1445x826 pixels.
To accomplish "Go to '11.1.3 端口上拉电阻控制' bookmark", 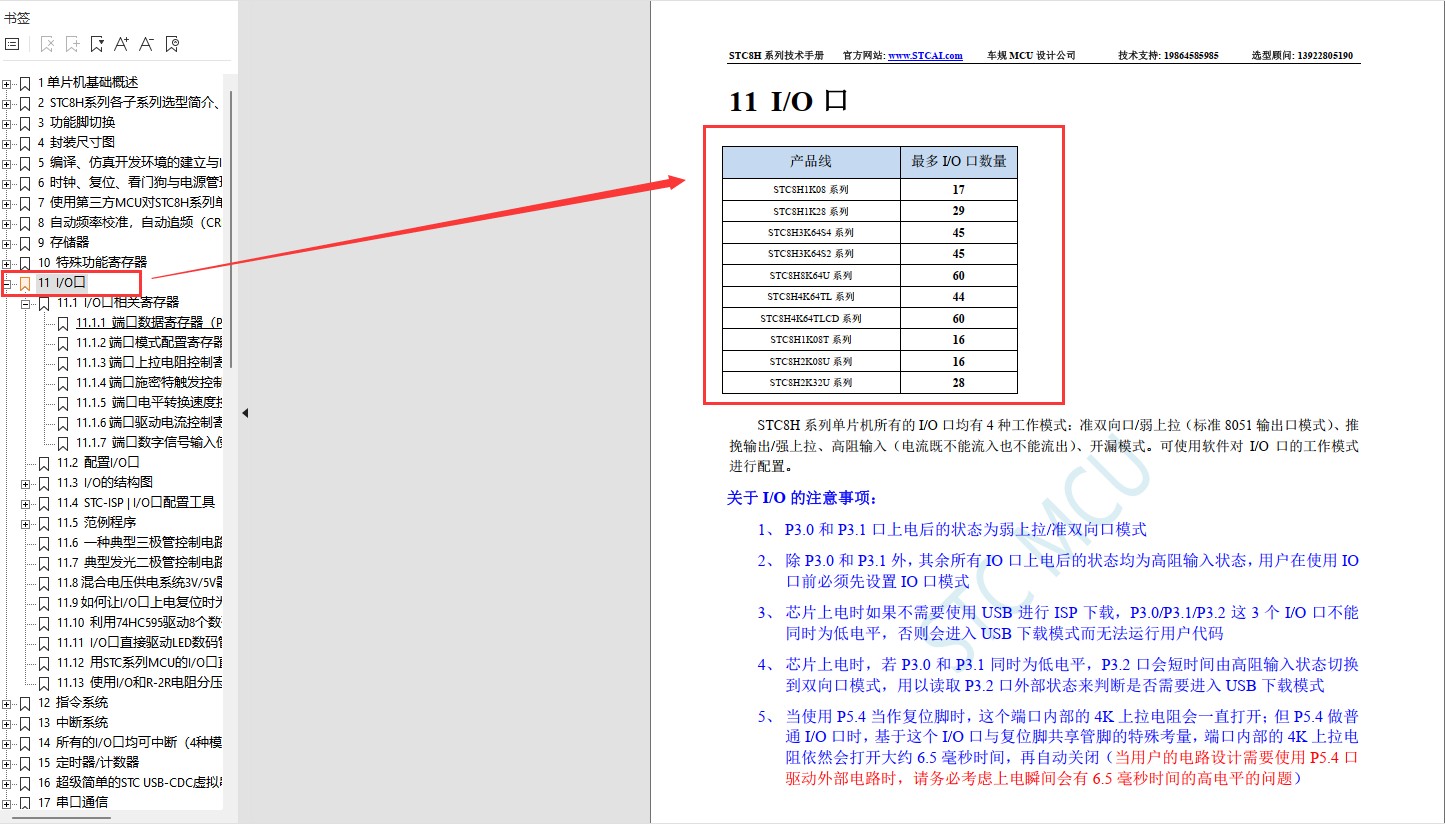I will pyautogui.click(x=149, y=363).
